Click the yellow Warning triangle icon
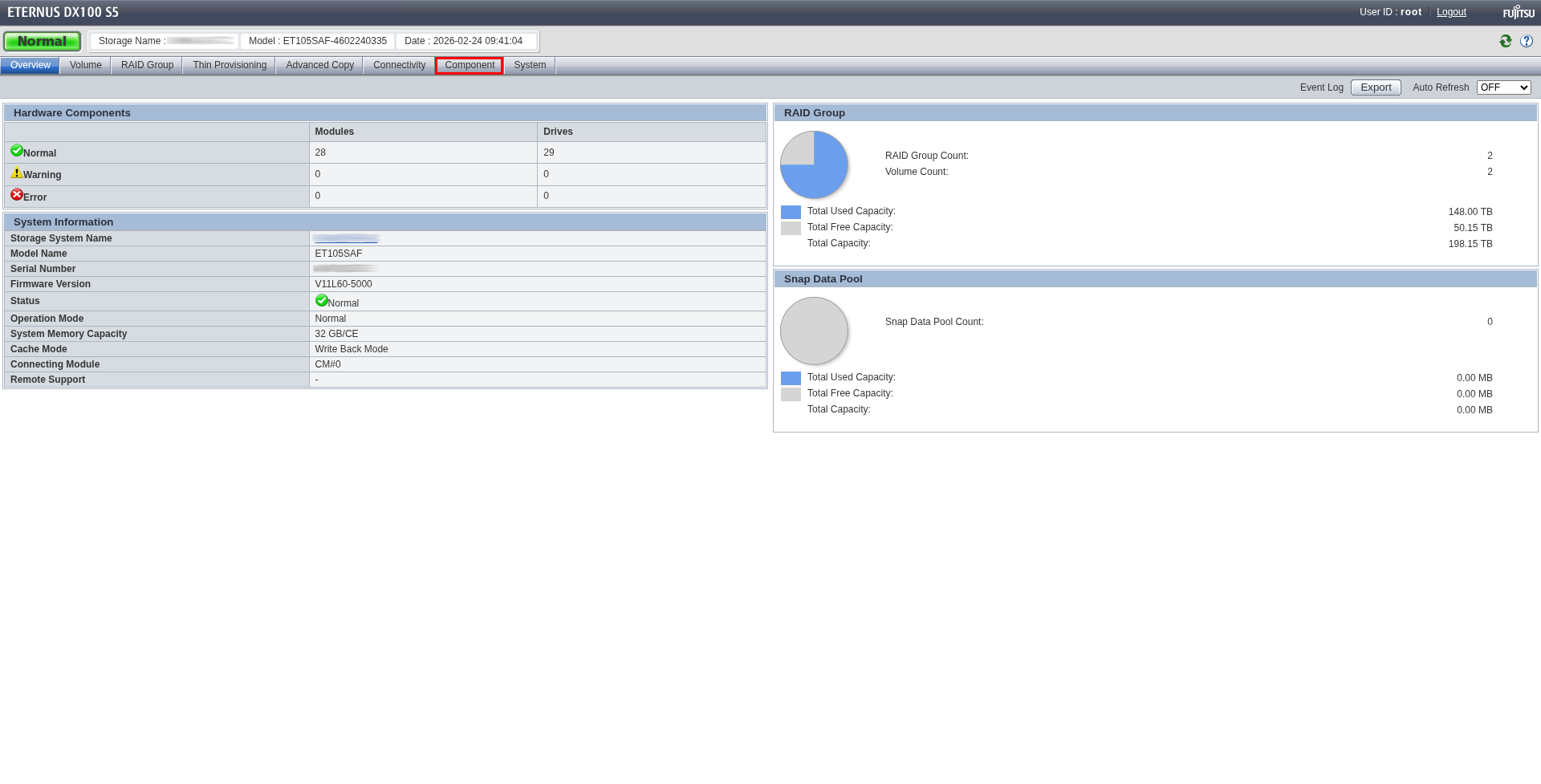1541x784 pixels. tap(17, 173)
